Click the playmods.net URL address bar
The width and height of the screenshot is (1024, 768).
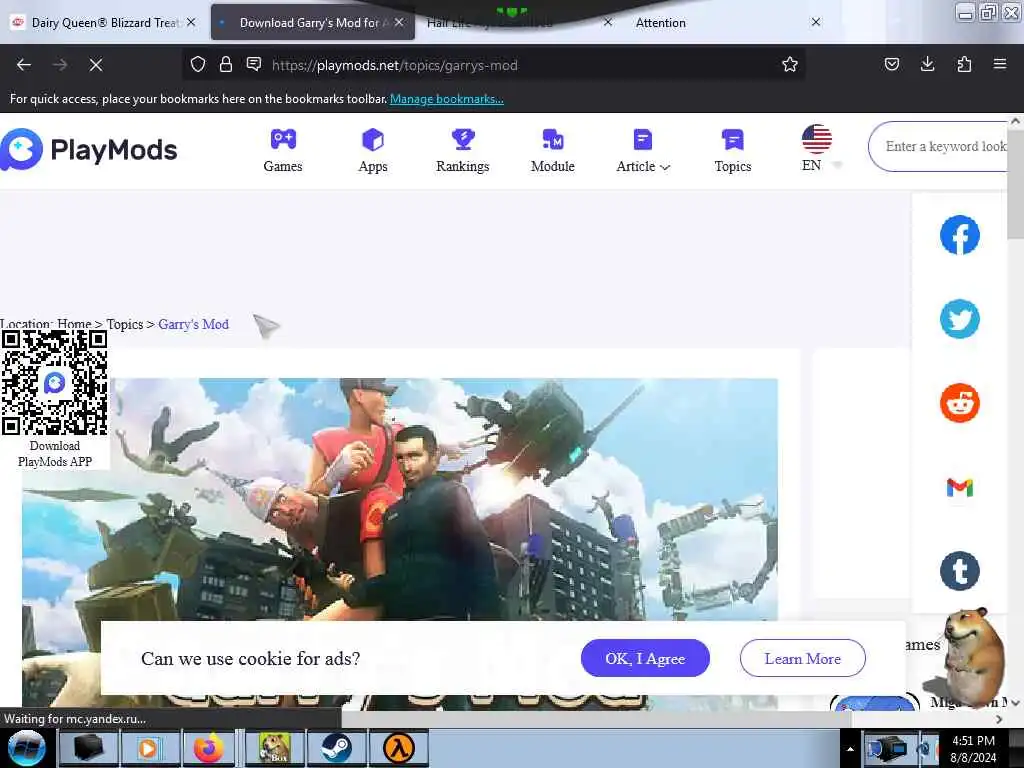493,65
